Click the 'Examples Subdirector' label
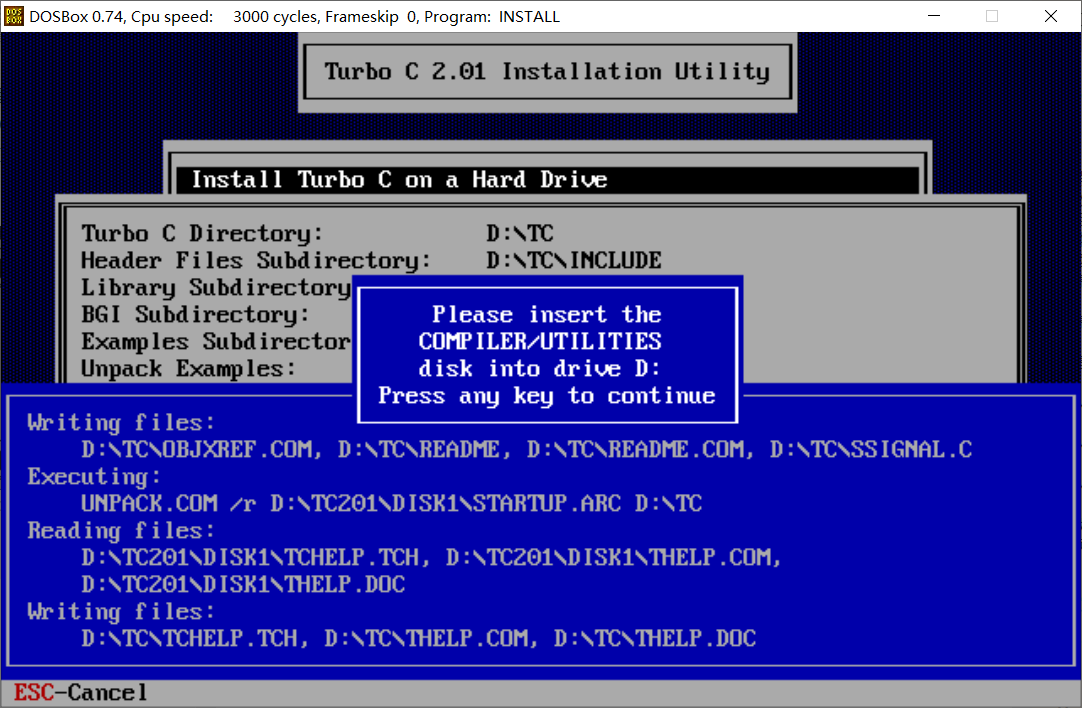Viewport: 1082px width, 708px height. [x=216, y=342]
